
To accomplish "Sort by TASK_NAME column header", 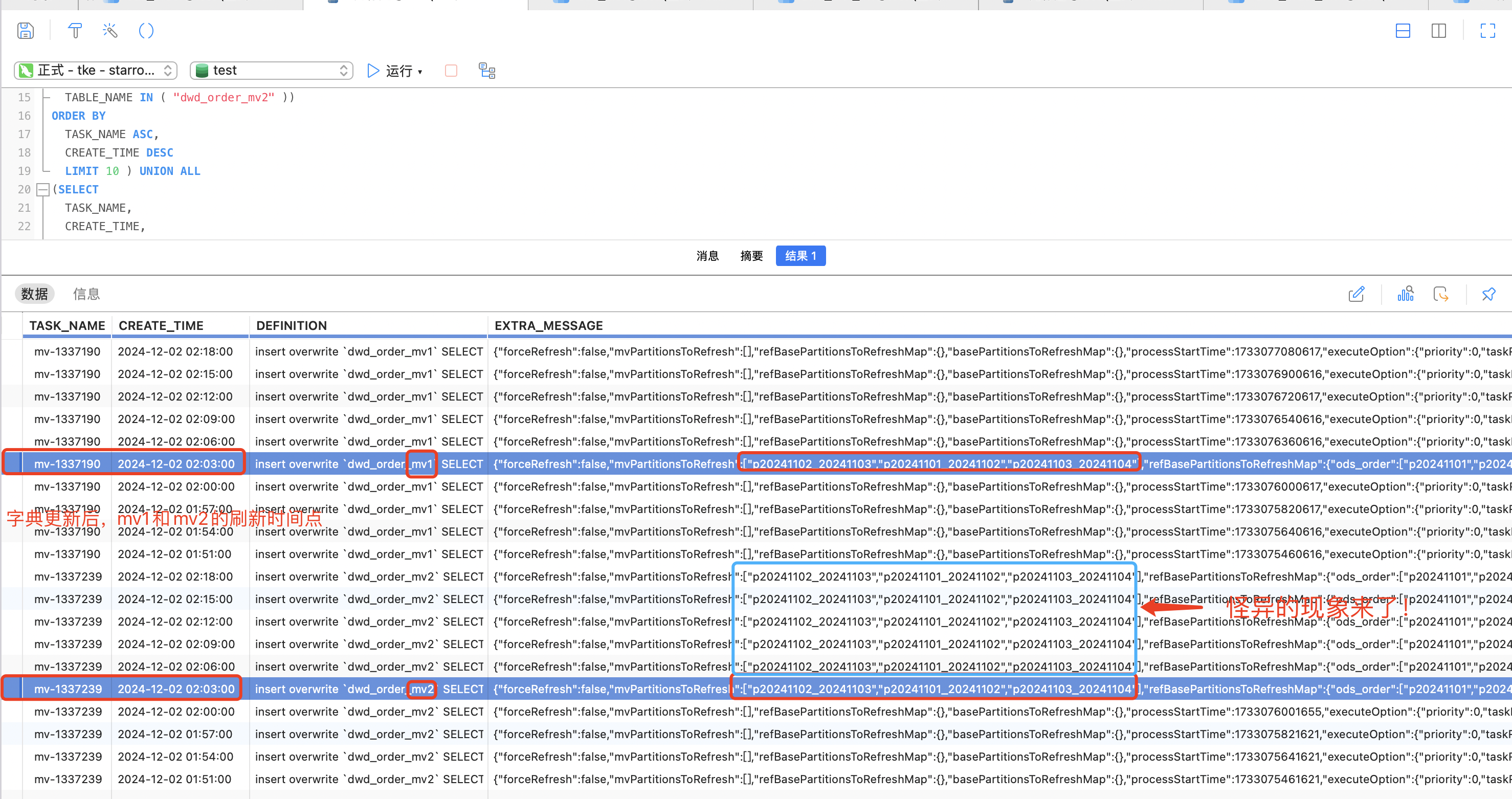I will click(68, 325).
